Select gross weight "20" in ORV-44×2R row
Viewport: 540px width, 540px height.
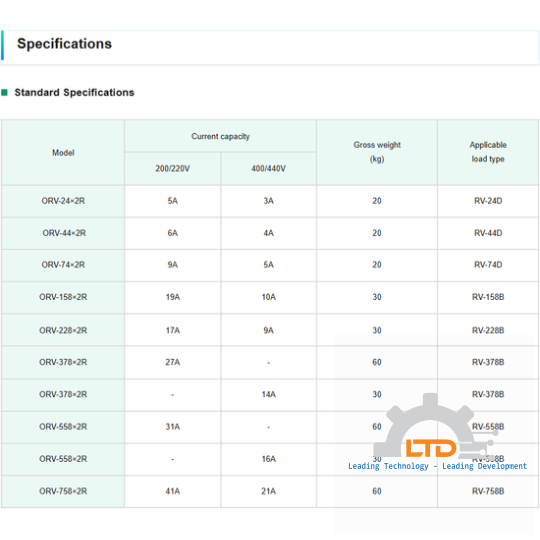pos(377,233)
